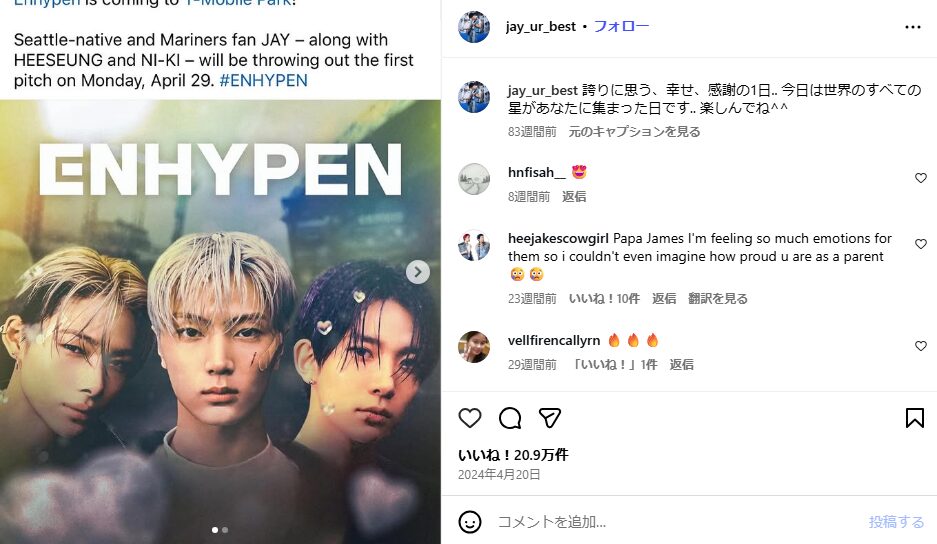Open comments via speech bubble icon
Image resolution: width=937 pixels, height=544 pixels.
(510, 418)
